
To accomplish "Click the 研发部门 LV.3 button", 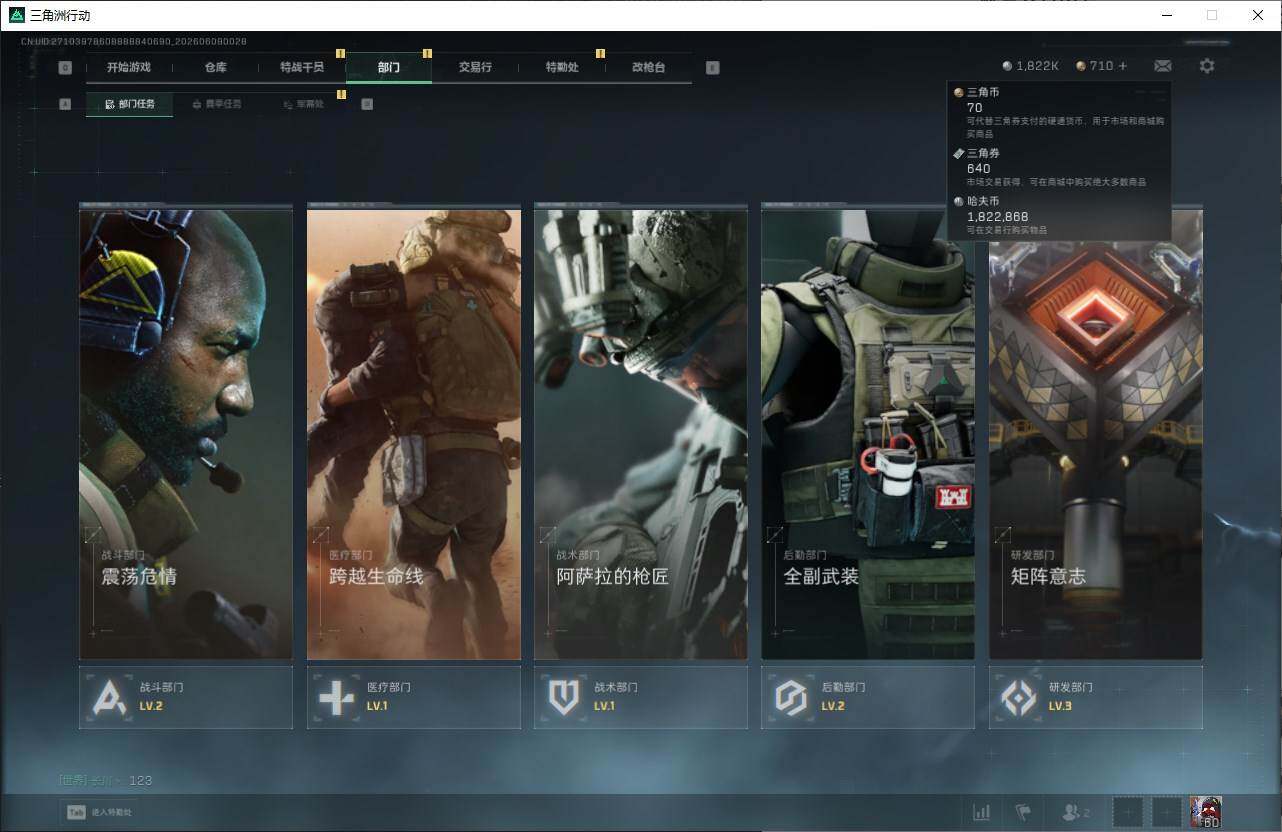I will (1096, 697).
